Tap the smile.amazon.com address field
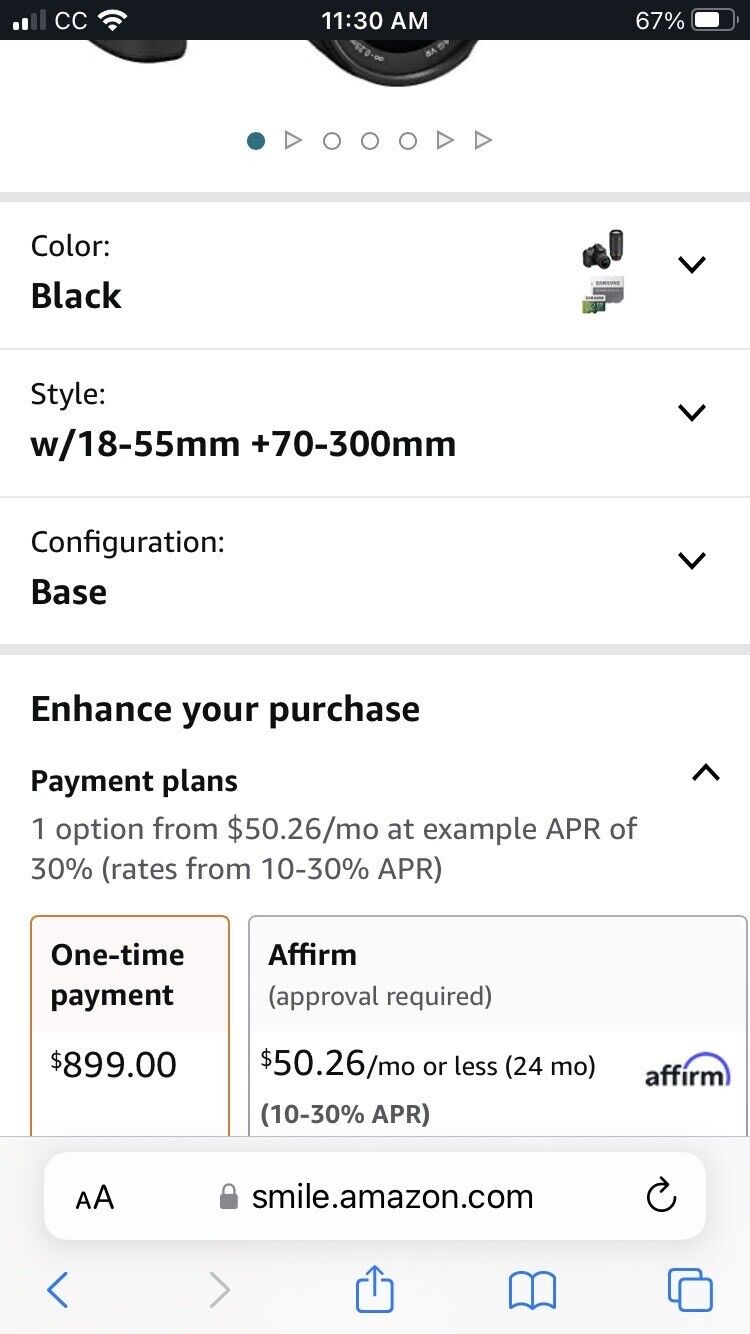 point(375,1196)
